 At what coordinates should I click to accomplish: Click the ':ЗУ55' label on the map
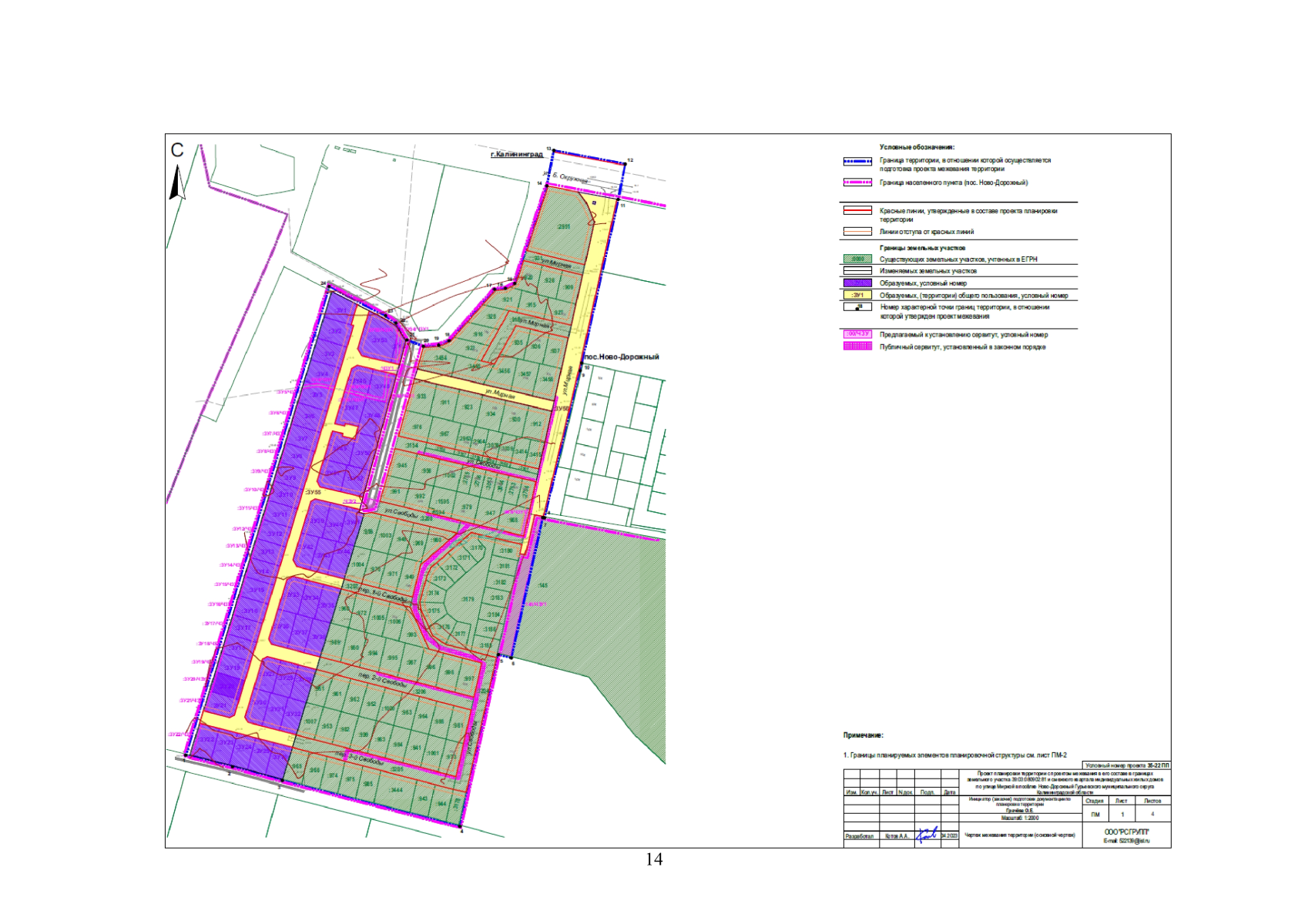(x=313, y=492)
